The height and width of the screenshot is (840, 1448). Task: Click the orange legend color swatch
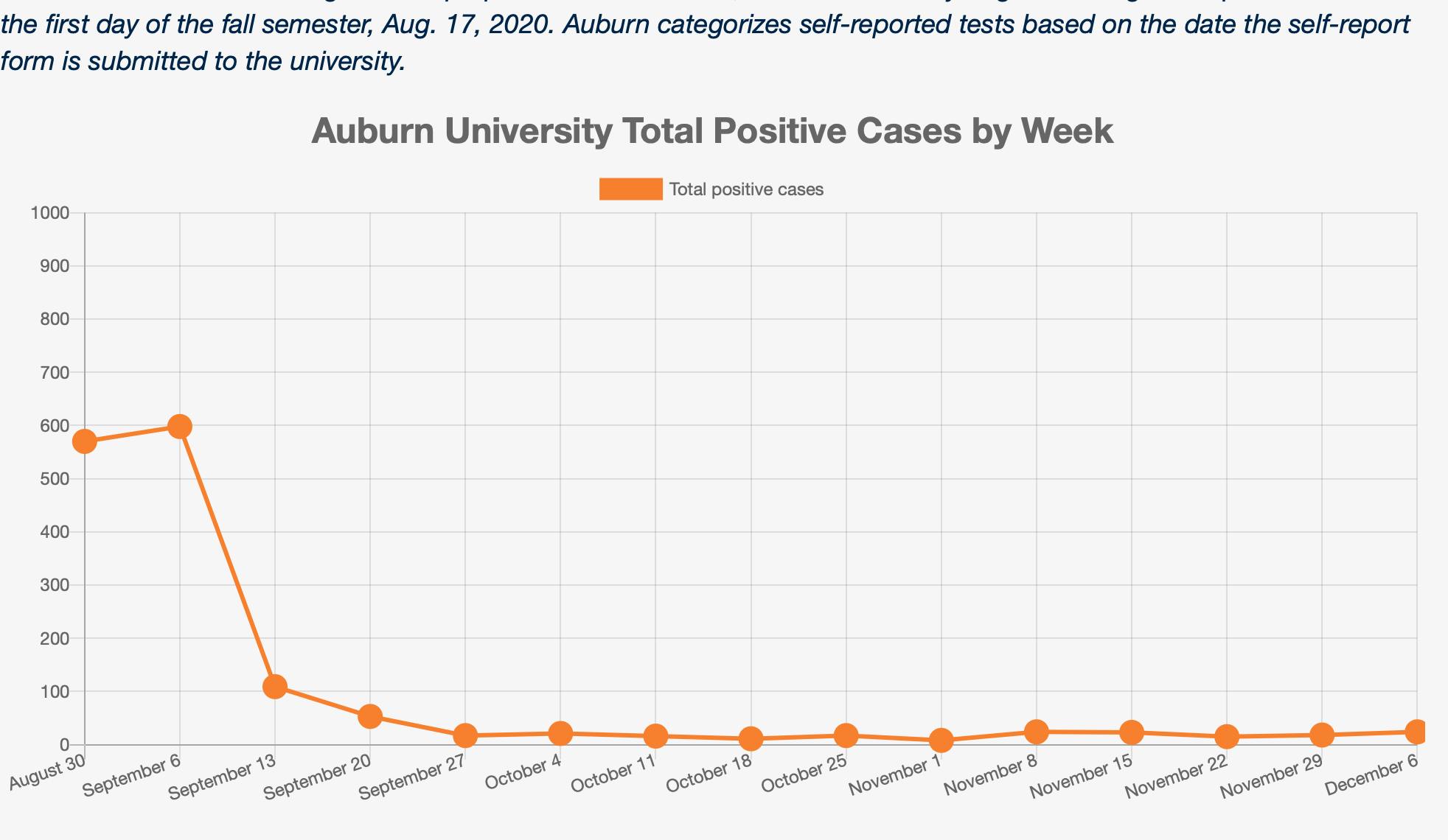(x=630, y=189)
